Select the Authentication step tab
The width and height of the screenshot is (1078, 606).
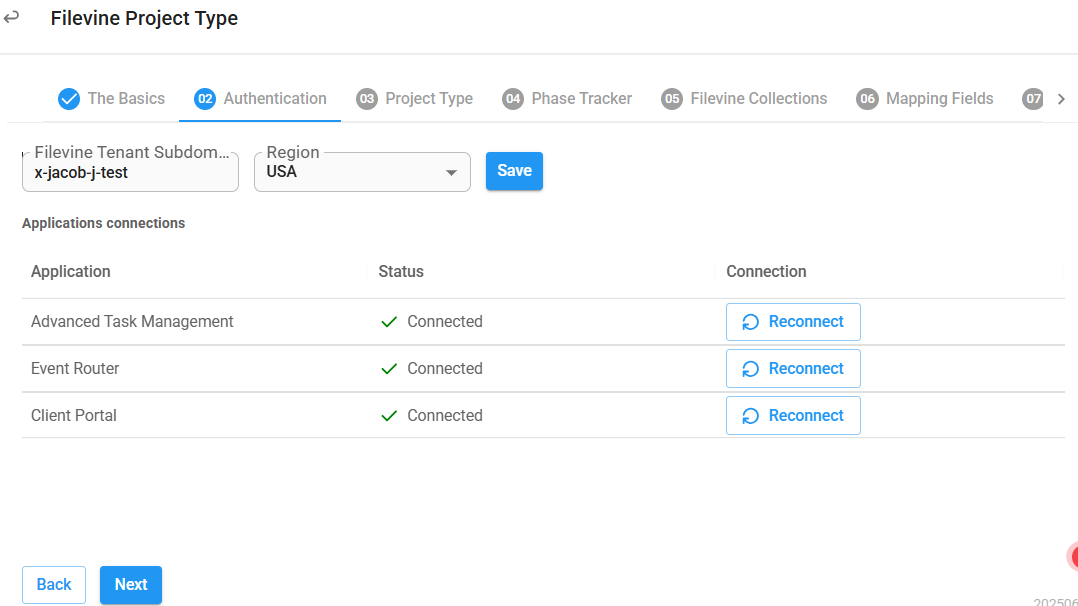click(260, 99)
